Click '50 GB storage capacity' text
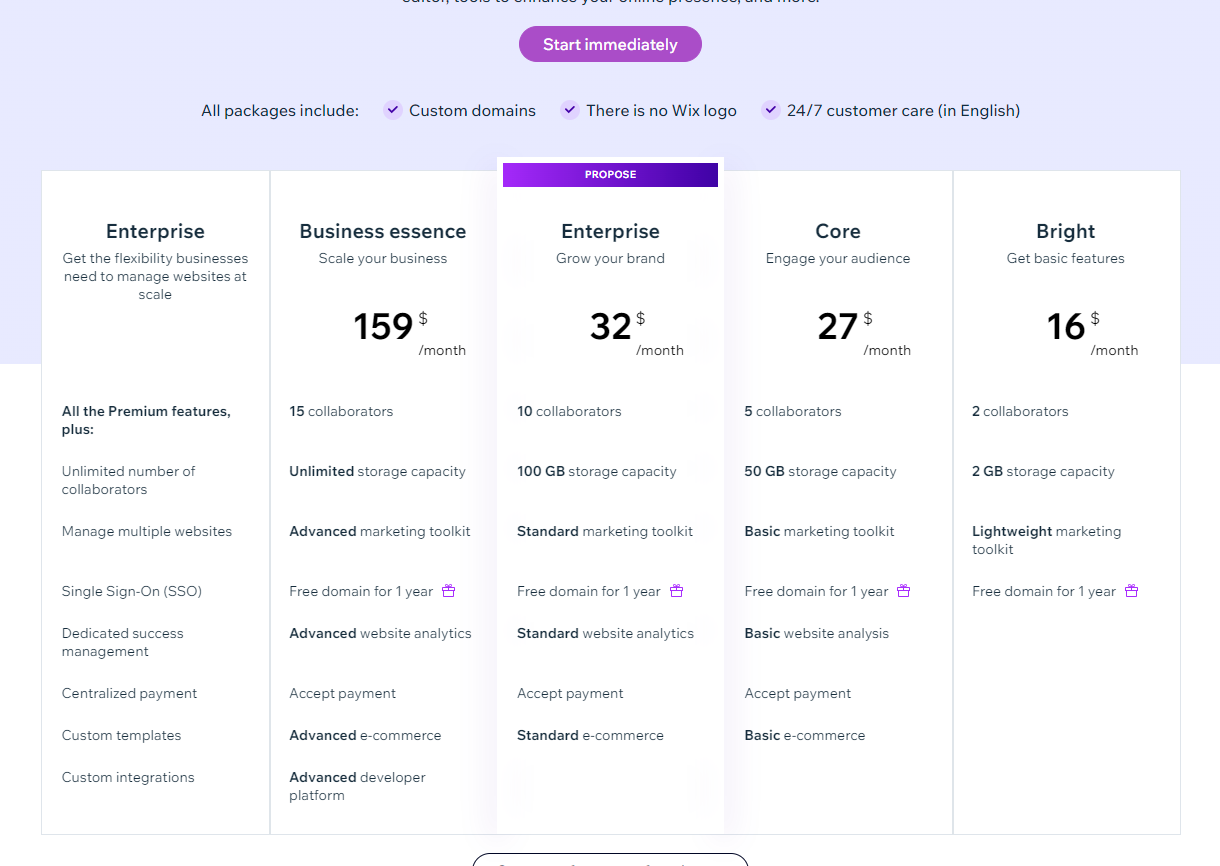 coord(821,471)
